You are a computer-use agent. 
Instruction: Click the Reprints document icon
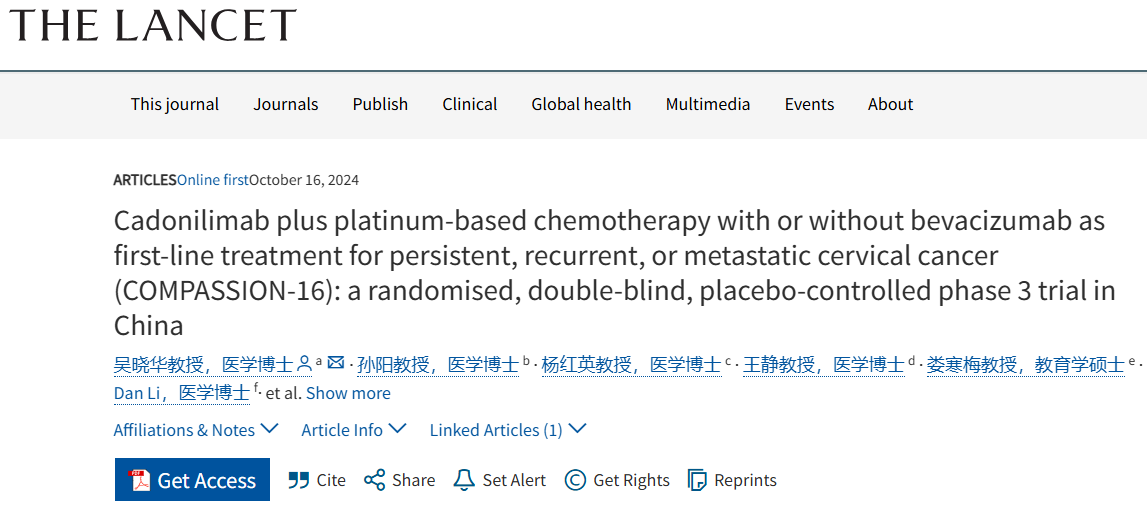[698, 480]
